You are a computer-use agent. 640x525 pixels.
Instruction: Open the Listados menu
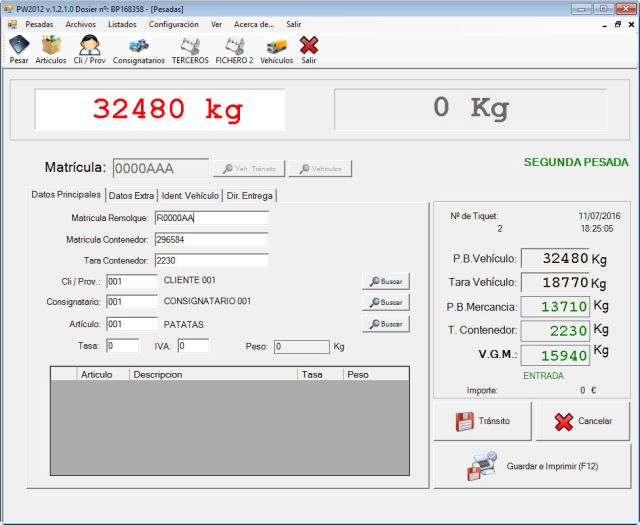[x=122, y=23]
